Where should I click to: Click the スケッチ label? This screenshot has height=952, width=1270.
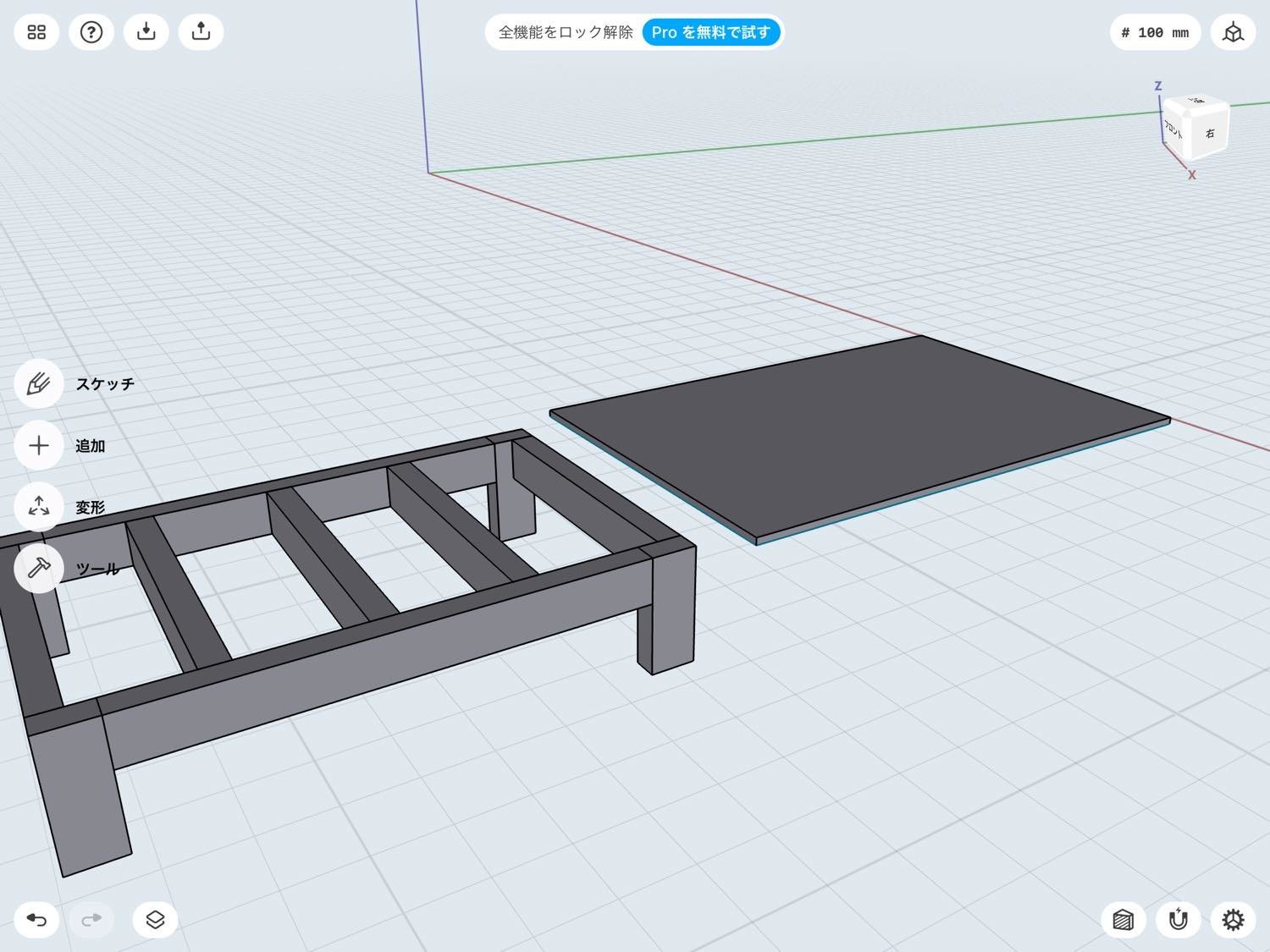105,384
